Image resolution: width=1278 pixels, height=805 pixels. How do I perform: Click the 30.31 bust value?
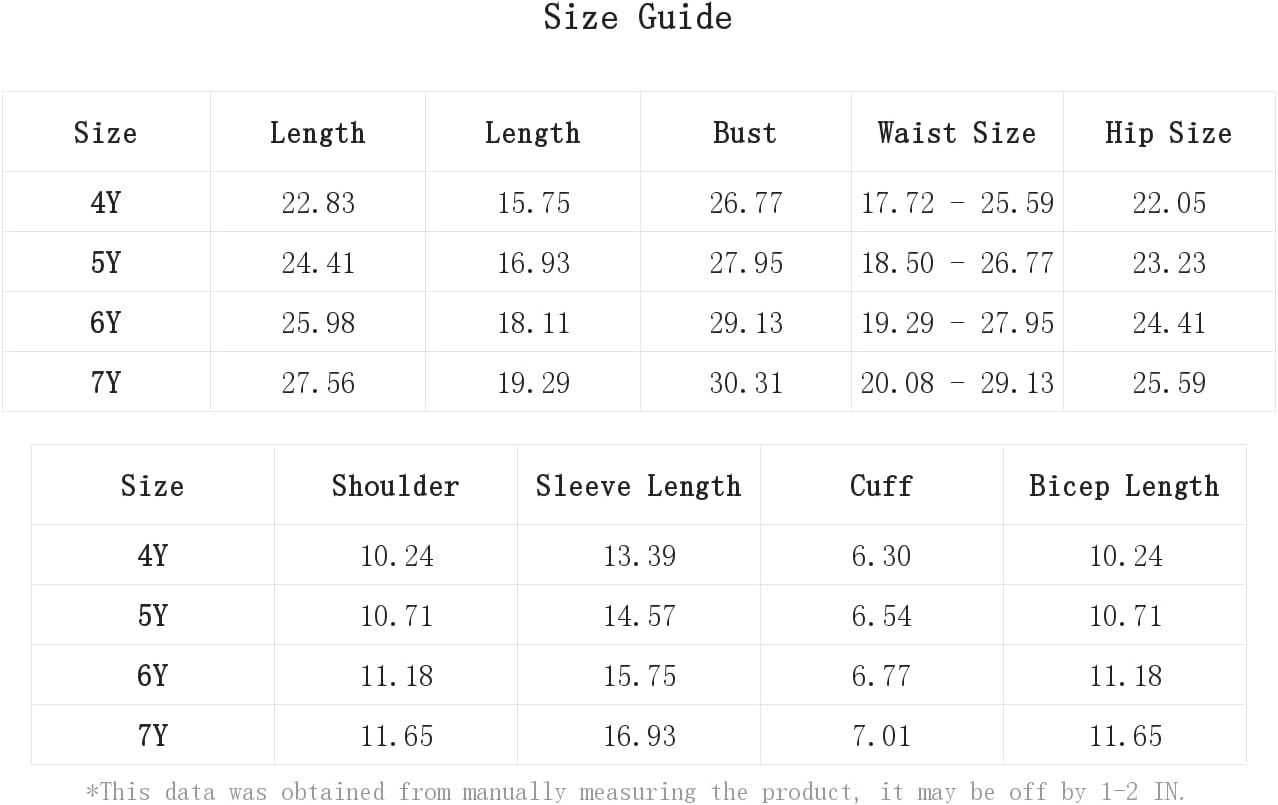click(746, 383)
